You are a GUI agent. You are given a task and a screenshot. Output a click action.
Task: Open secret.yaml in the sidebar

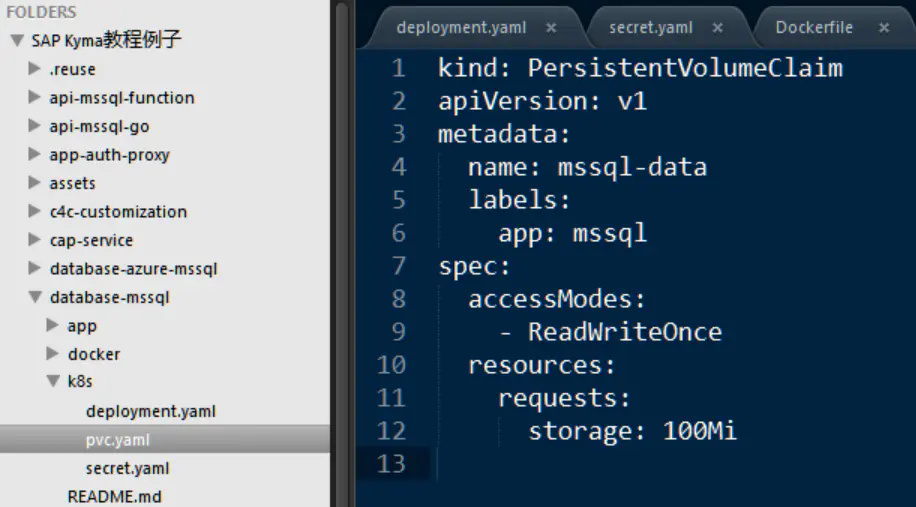pyautogui.click(x=127, y=468)
